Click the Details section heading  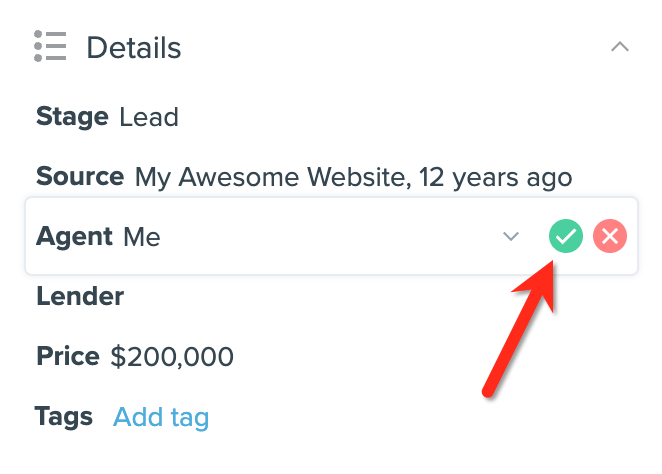point(133,47)
